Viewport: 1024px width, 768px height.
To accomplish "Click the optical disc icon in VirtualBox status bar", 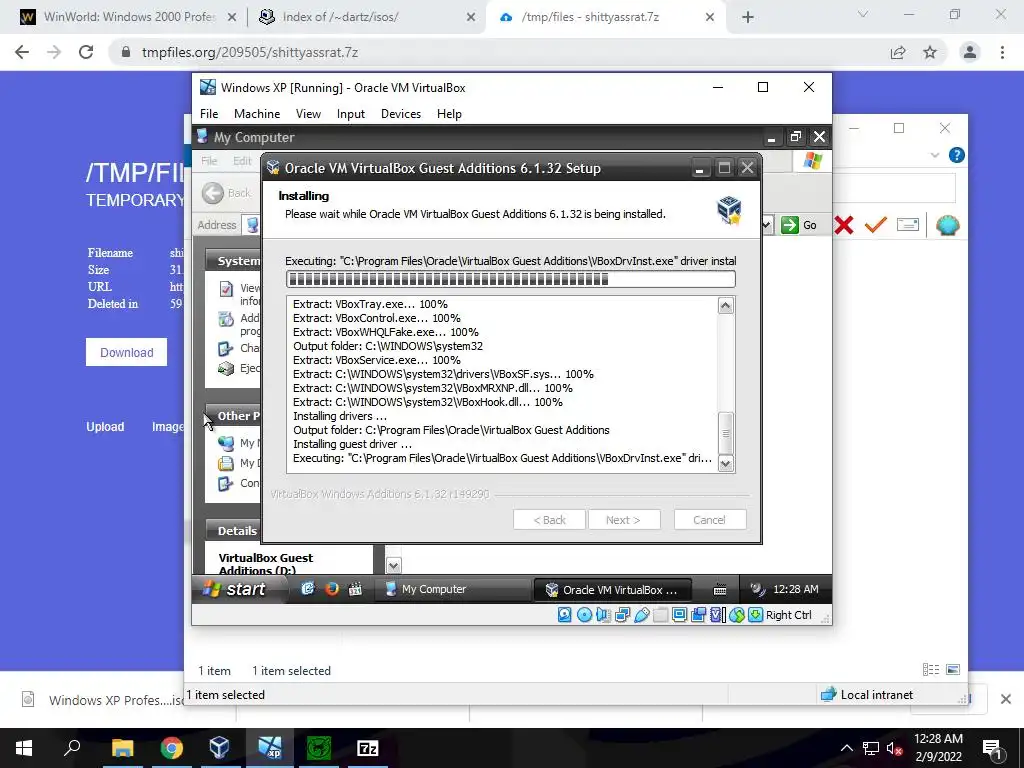I will [x=584, y=615].
